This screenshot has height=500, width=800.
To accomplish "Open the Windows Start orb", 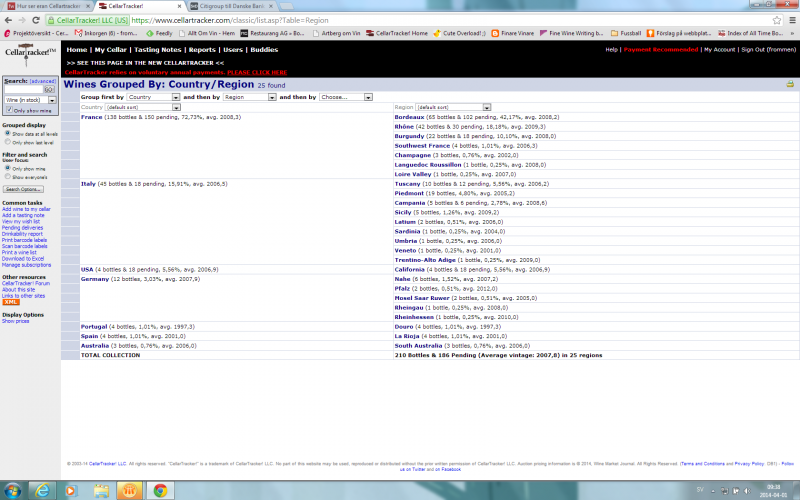I will point(13,491).
